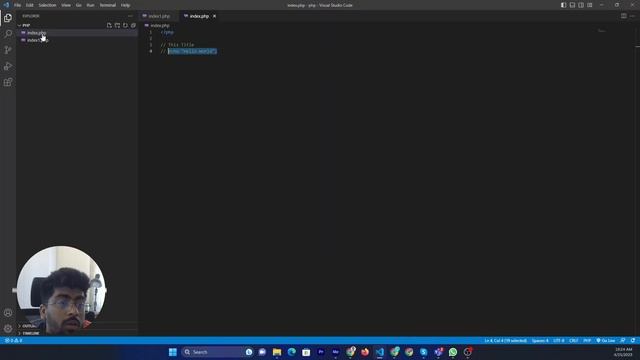Click the New File icon in Explorer

(x=109, y=25)
